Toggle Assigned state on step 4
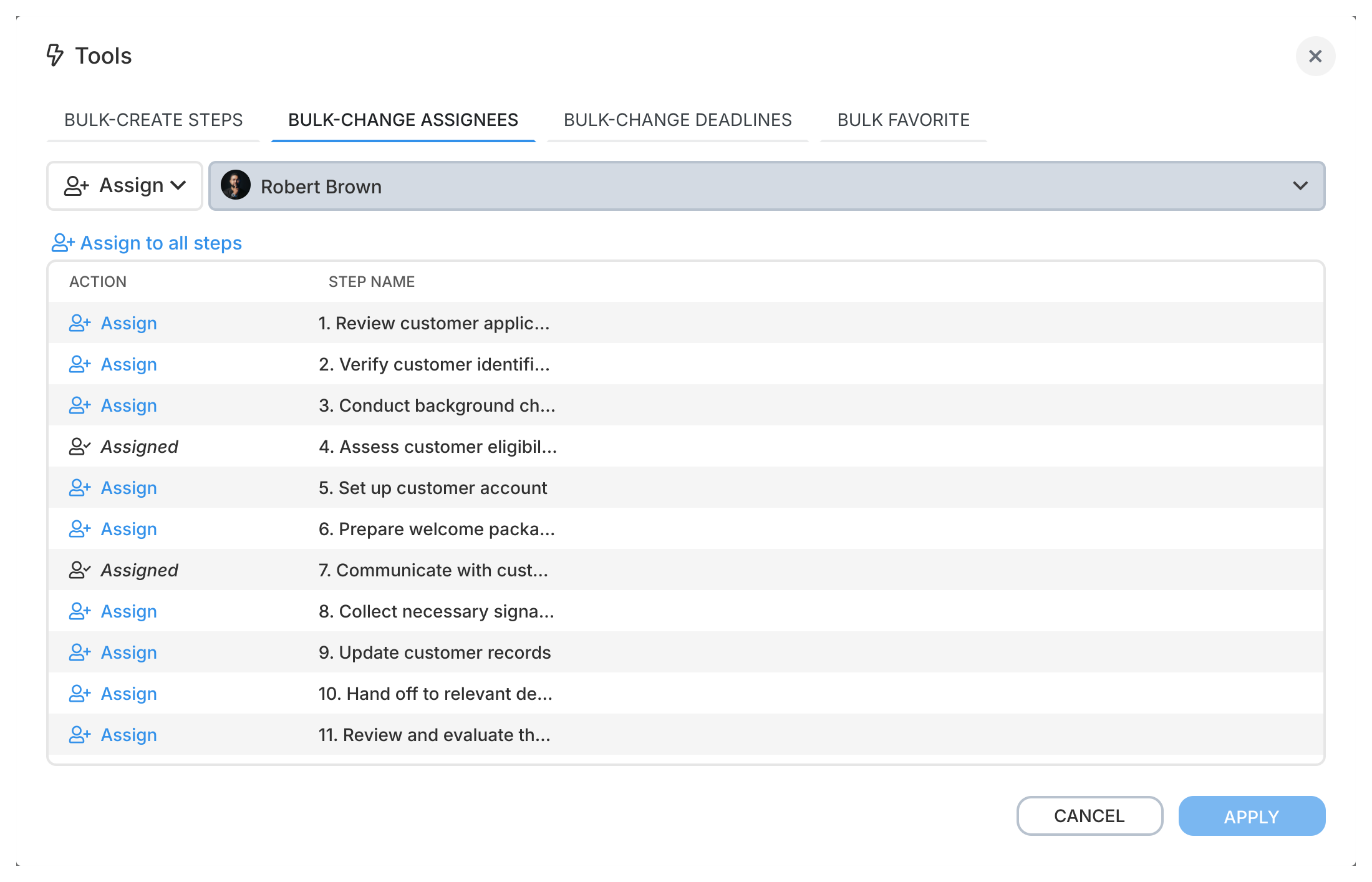 [139, 447]
